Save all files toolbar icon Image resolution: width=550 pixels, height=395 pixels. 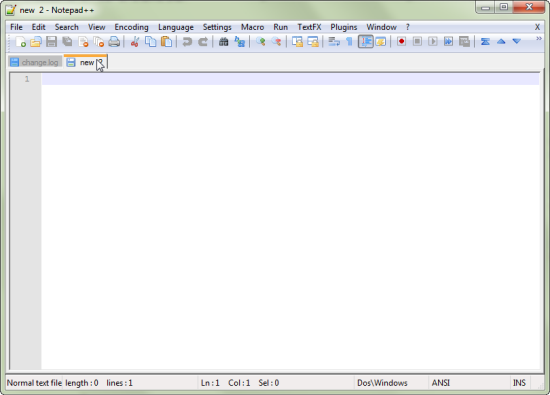(x=67, y=42)
